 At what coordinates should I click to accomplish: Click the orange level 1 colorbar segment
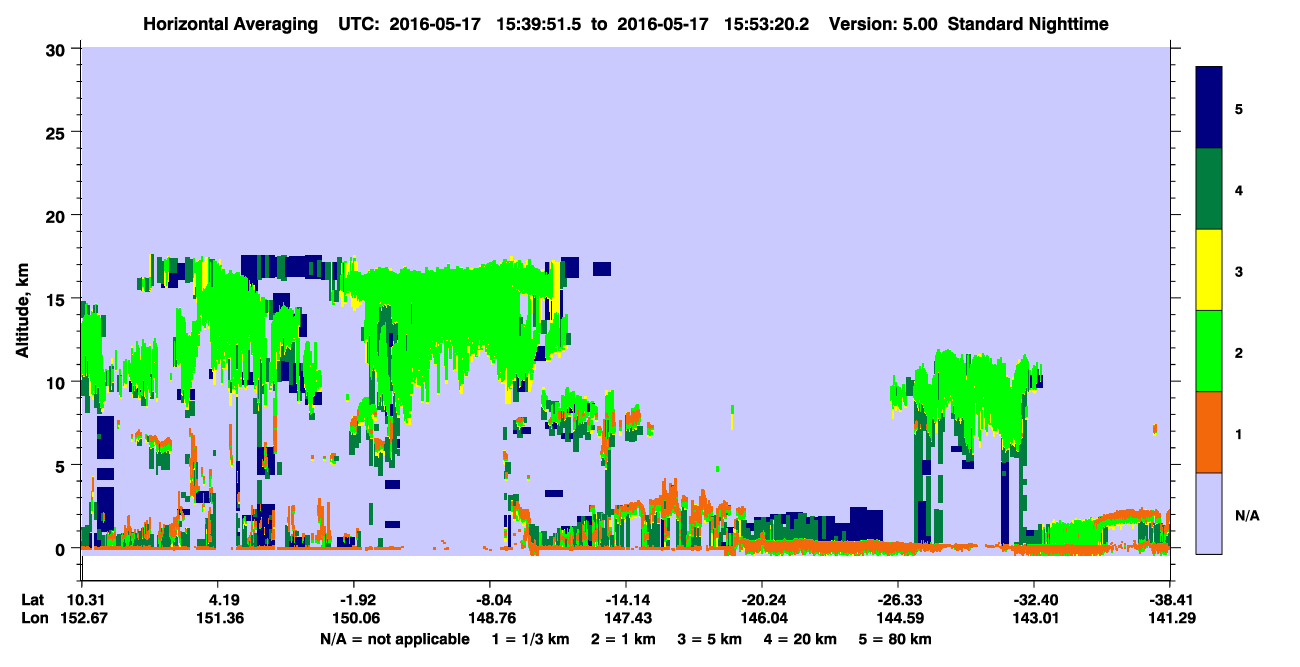[1209, 432]
